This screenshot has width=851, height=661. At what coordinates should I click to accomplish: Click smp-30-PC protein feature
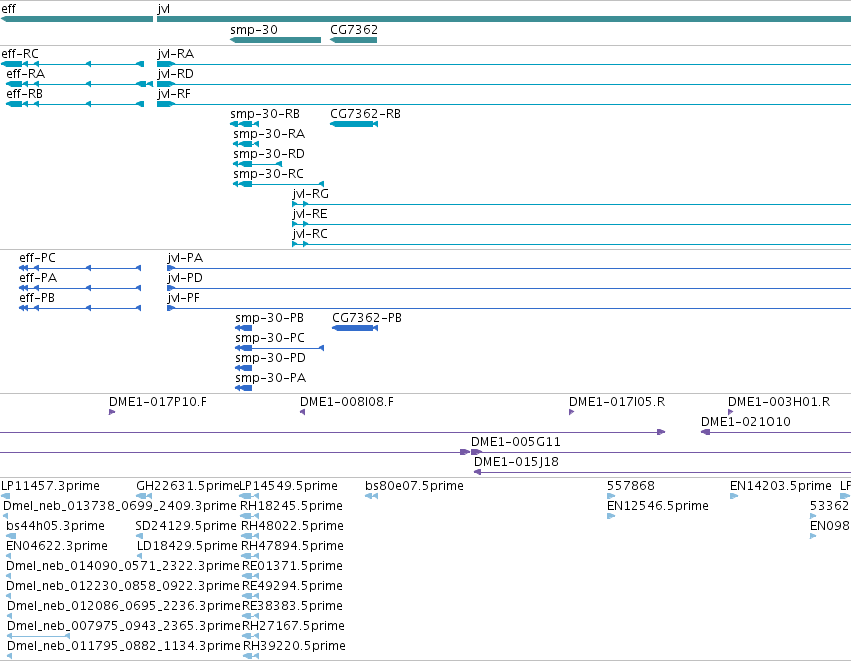(280, 348)
